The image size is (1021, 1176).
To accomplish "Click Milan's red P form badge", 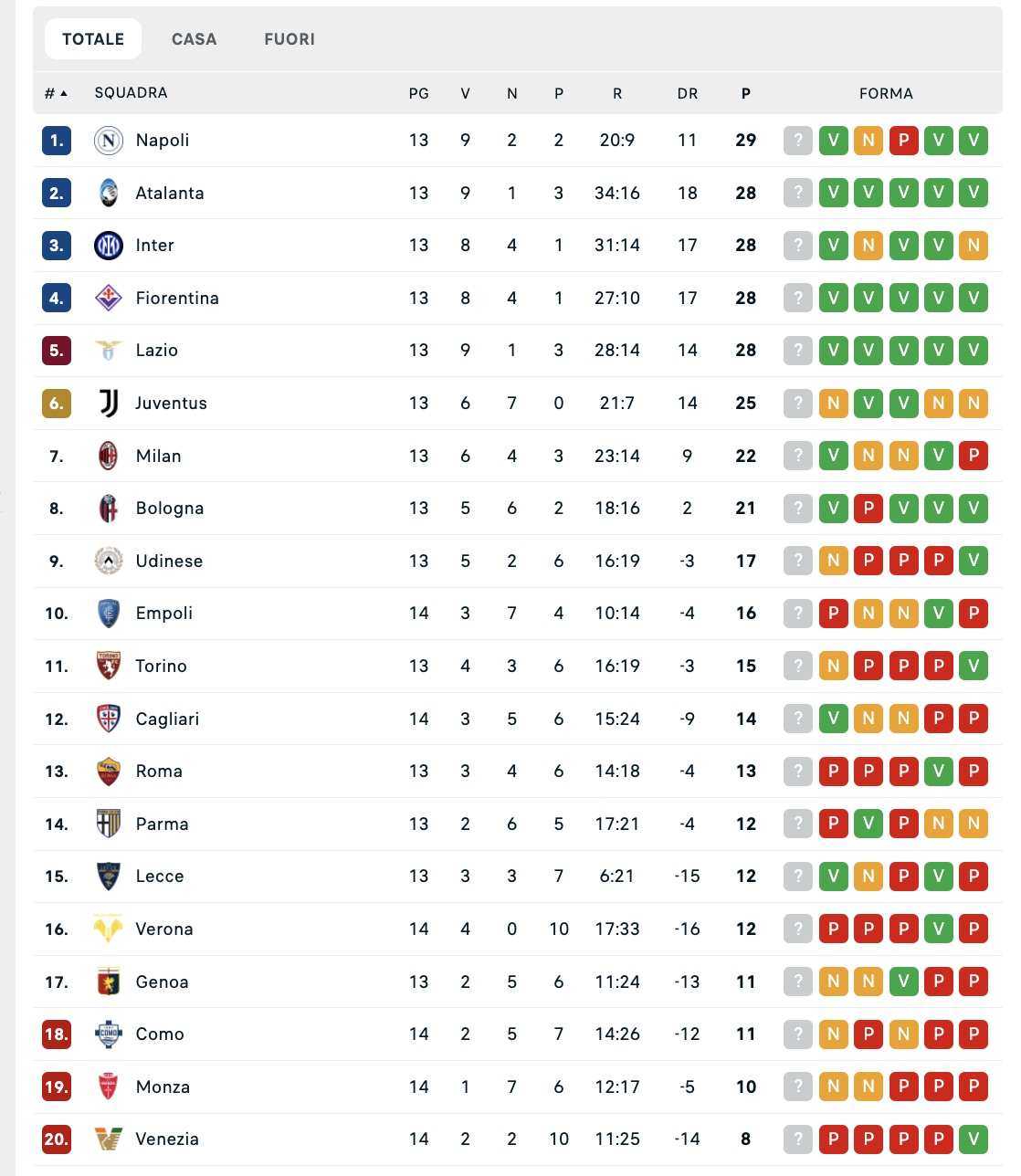I will (974, 456).
